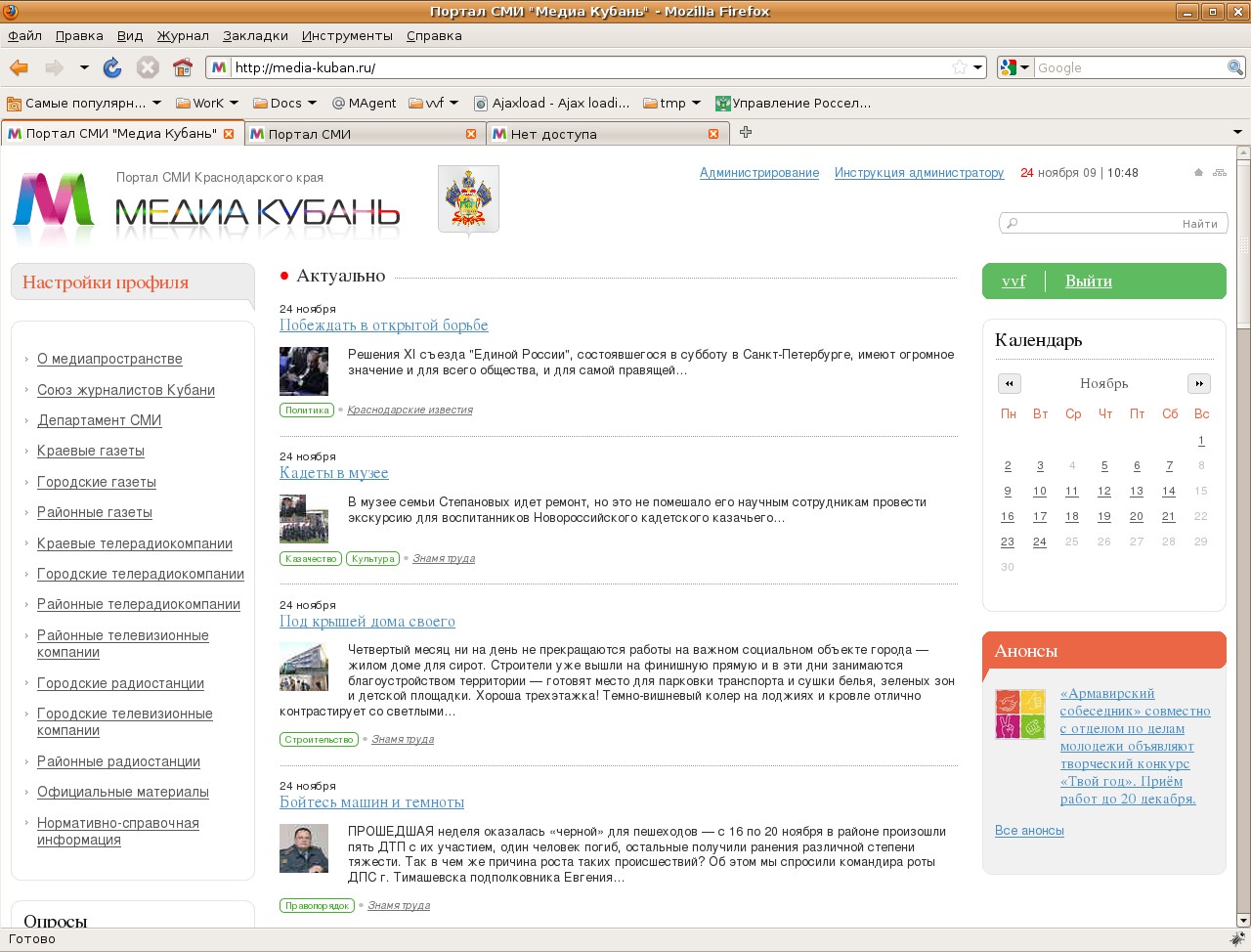
Task: Click the Найти search button
Action: (x=1200, y=224)
